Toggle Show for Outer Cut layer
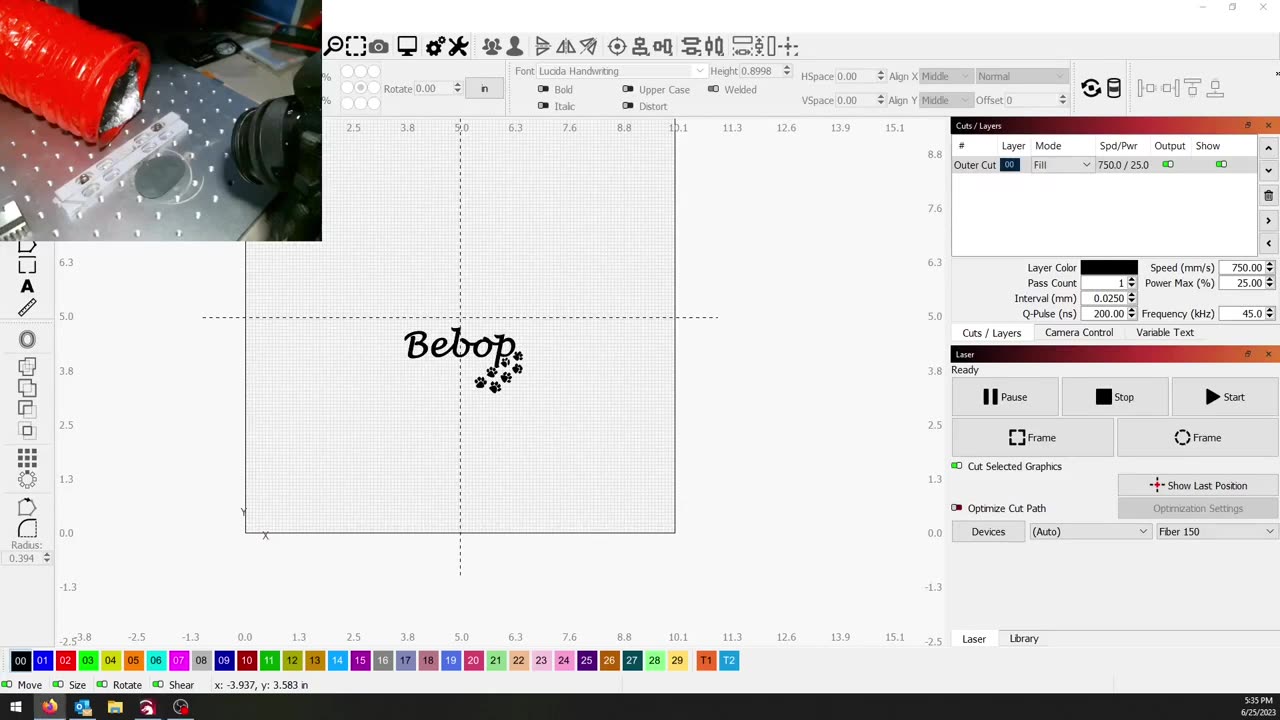Image resolution: width=1280 pixels, height=720 pixels. (1221, 165)
